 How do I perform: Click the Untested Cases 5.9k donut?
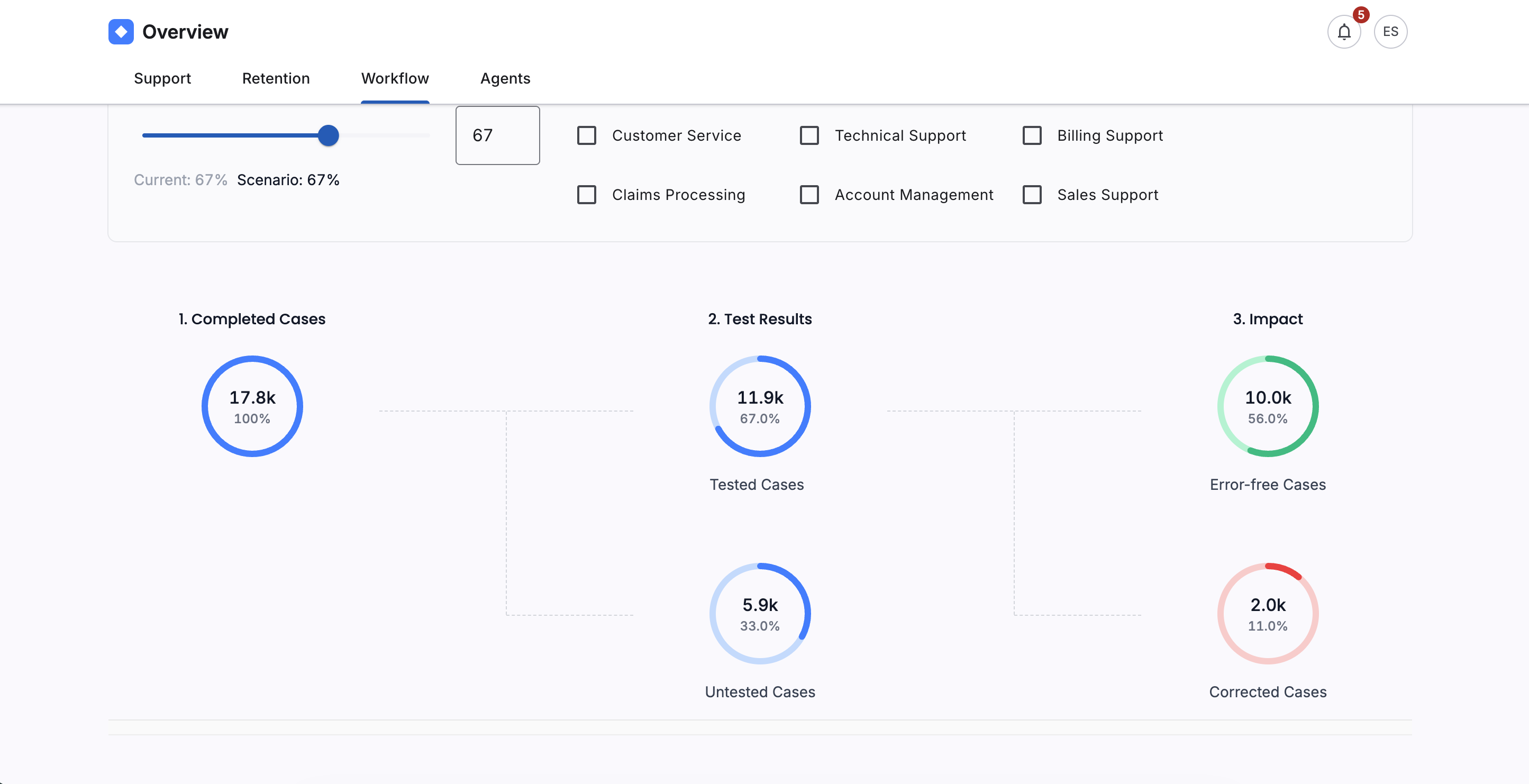760,614
